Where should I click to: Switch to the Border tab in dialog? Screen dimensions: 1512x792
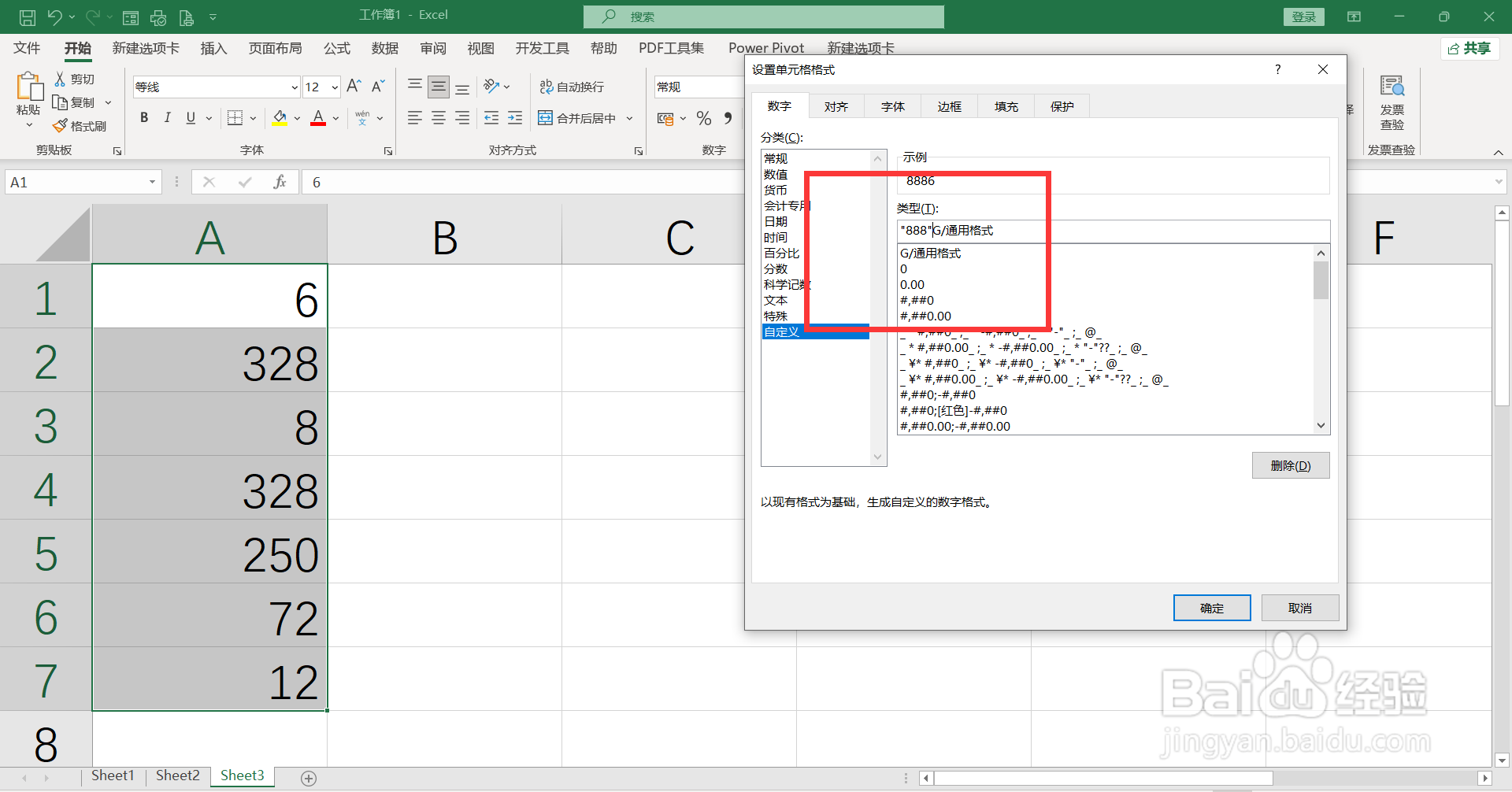(949, 106)
